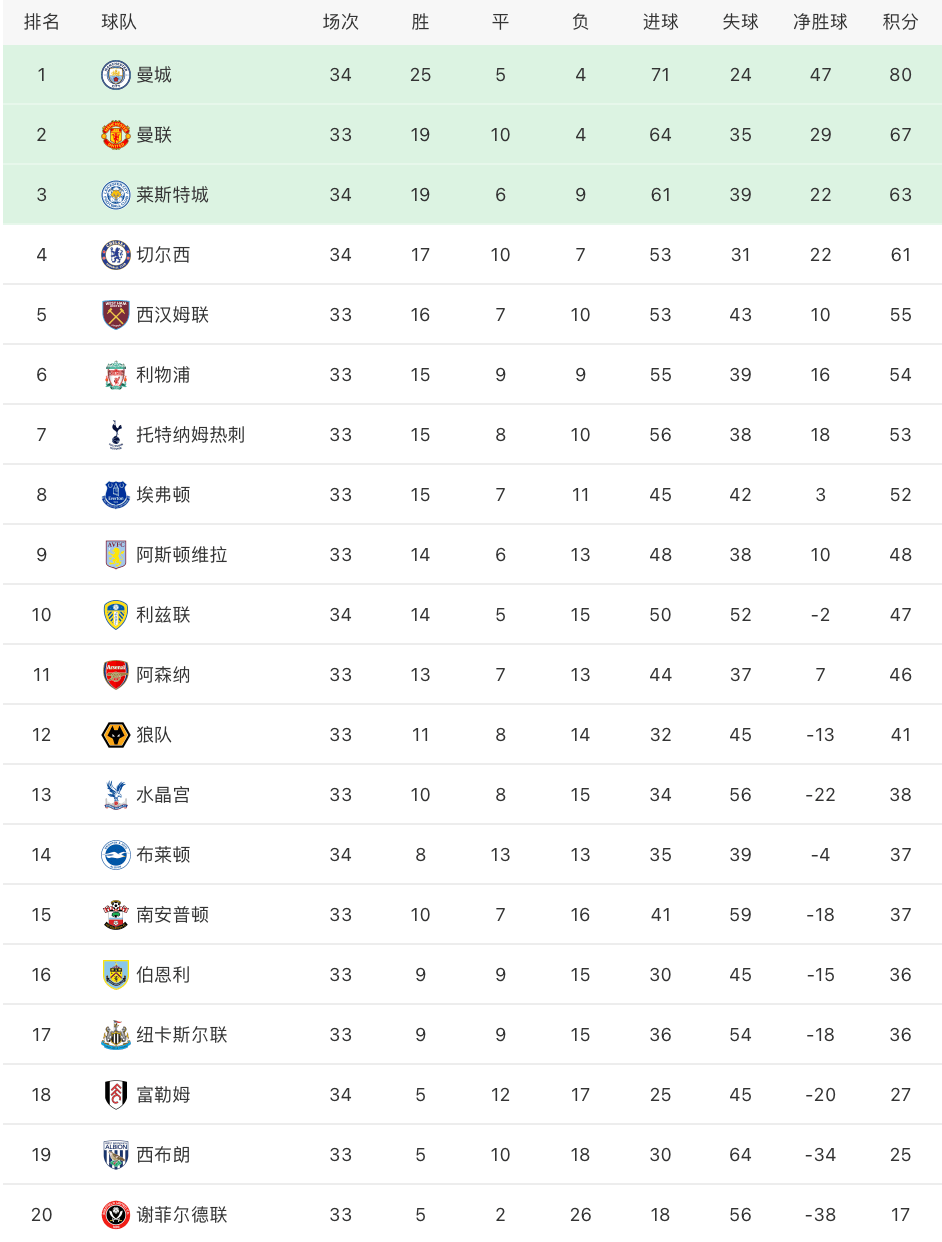Click the 场次 column header
Screen dimensions: 942x1242
tap(340, 22)
